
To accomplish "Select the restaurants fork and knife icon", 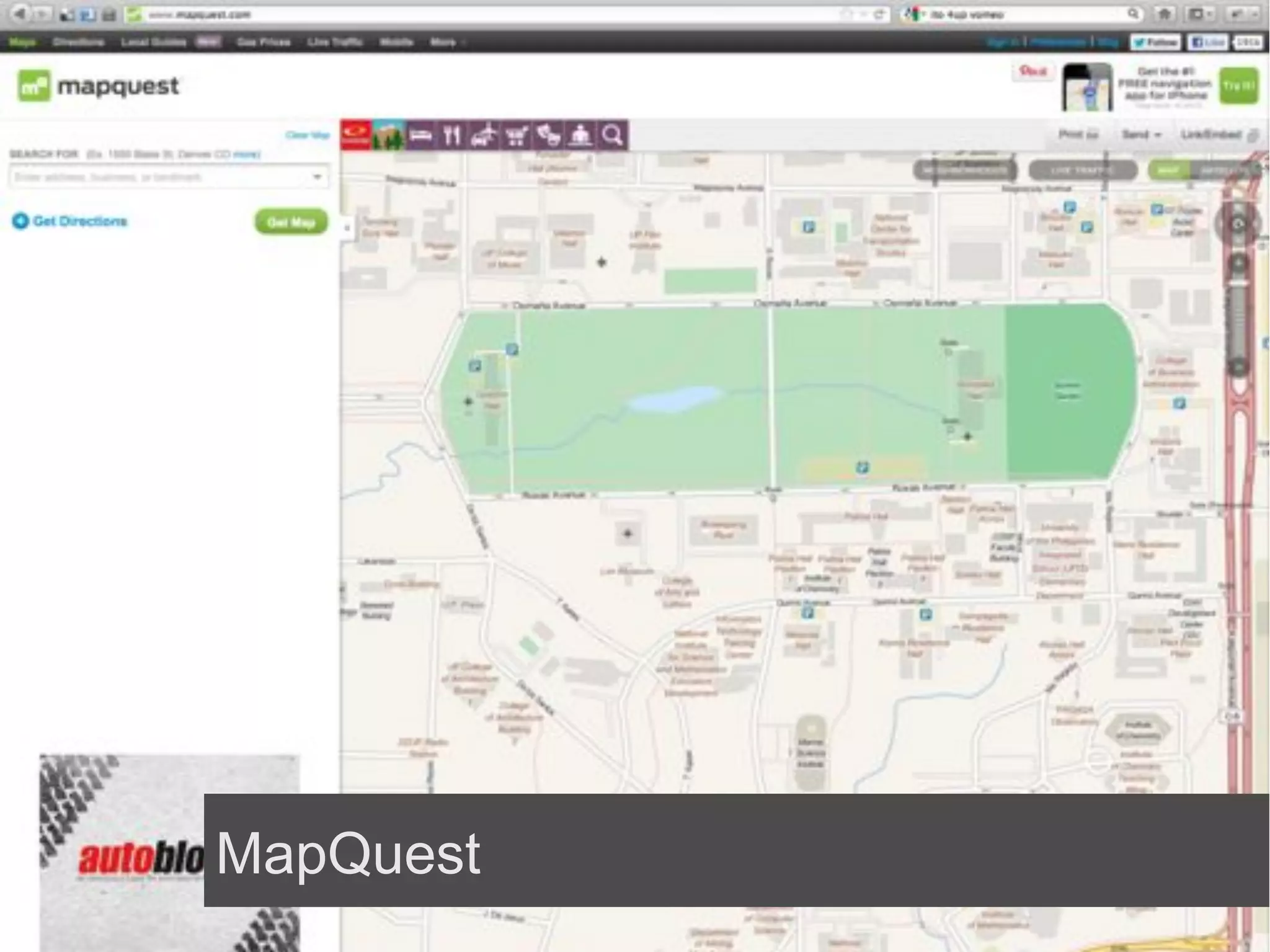I will [x=453, y=135].
